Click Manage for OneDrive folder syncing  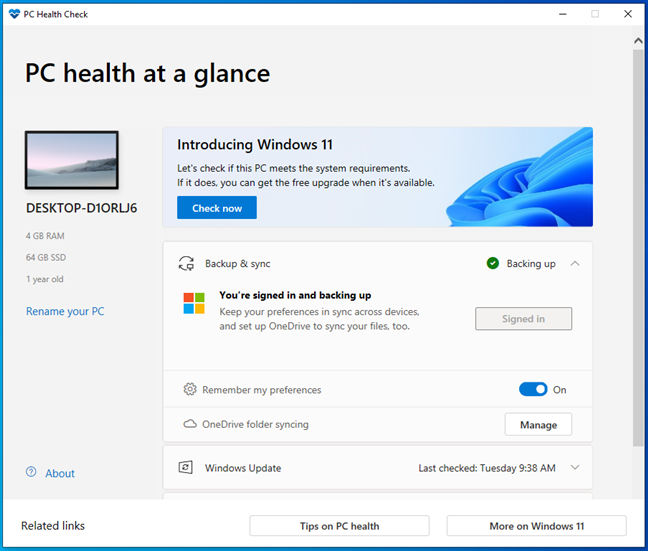click(538, 425)
